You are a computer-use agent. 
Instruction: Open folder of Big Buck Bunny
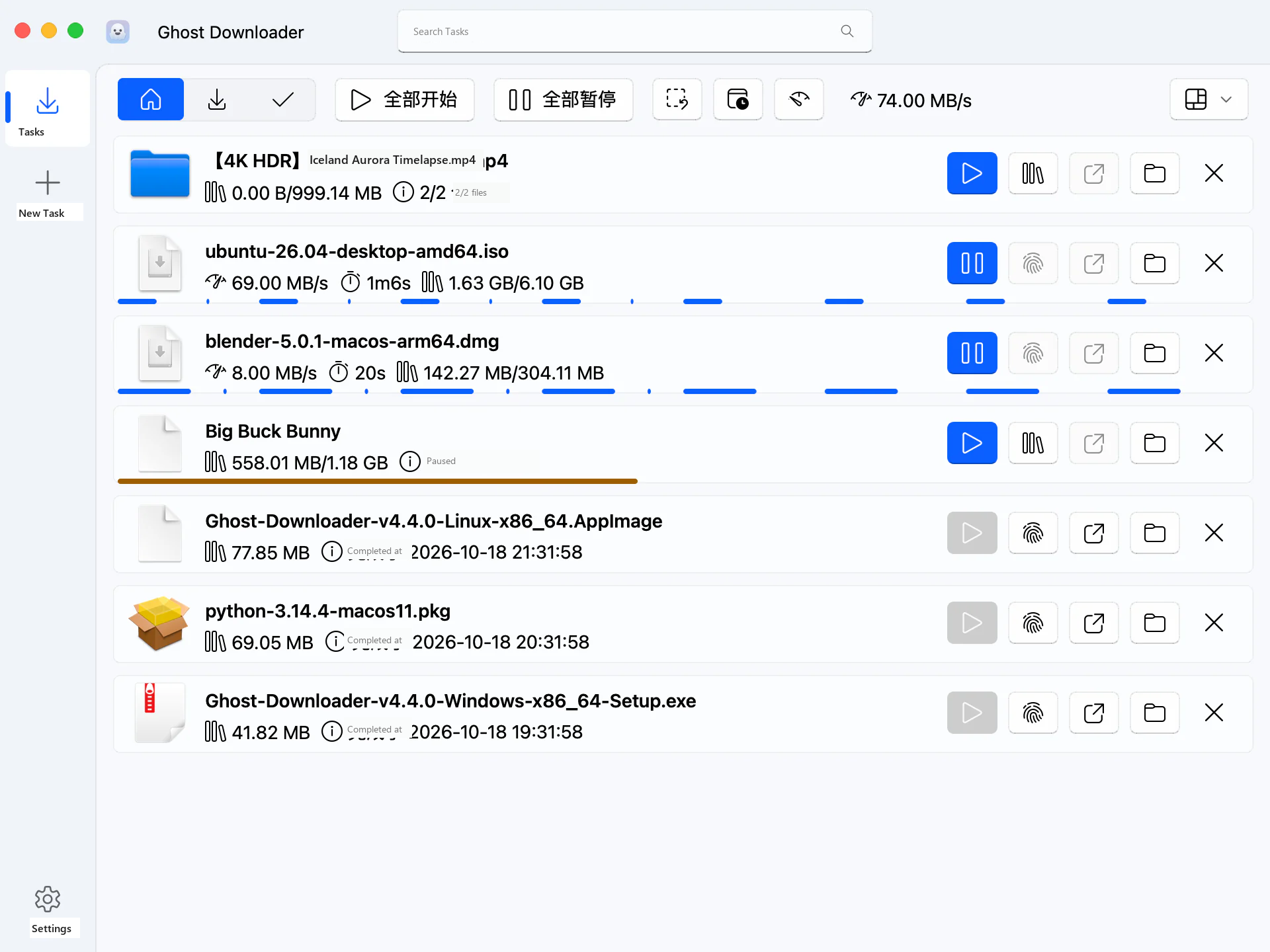1155,443
